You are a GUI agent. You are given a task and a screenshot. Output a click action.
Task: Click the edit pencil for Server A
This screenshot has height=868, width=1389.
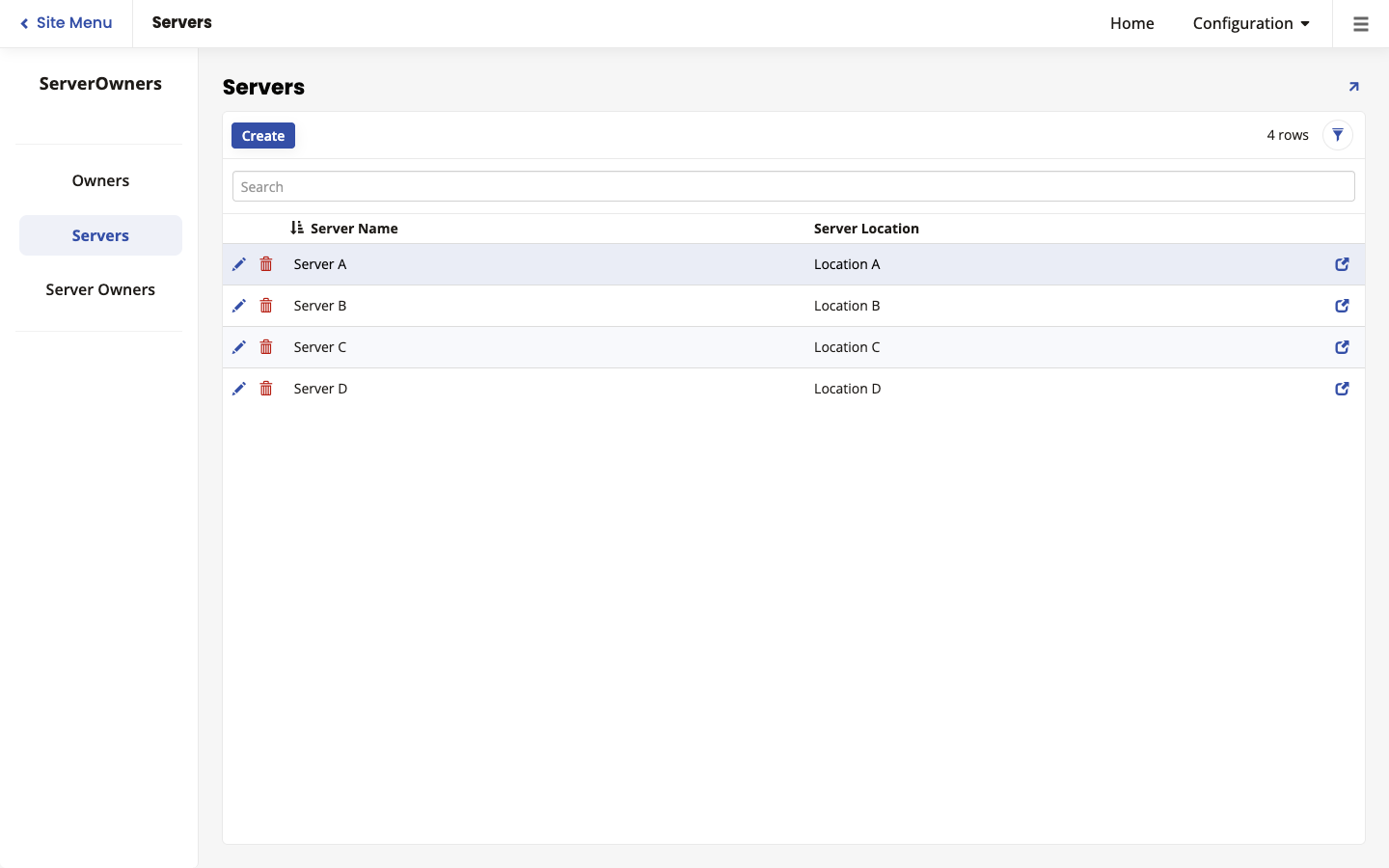point(239,264)
